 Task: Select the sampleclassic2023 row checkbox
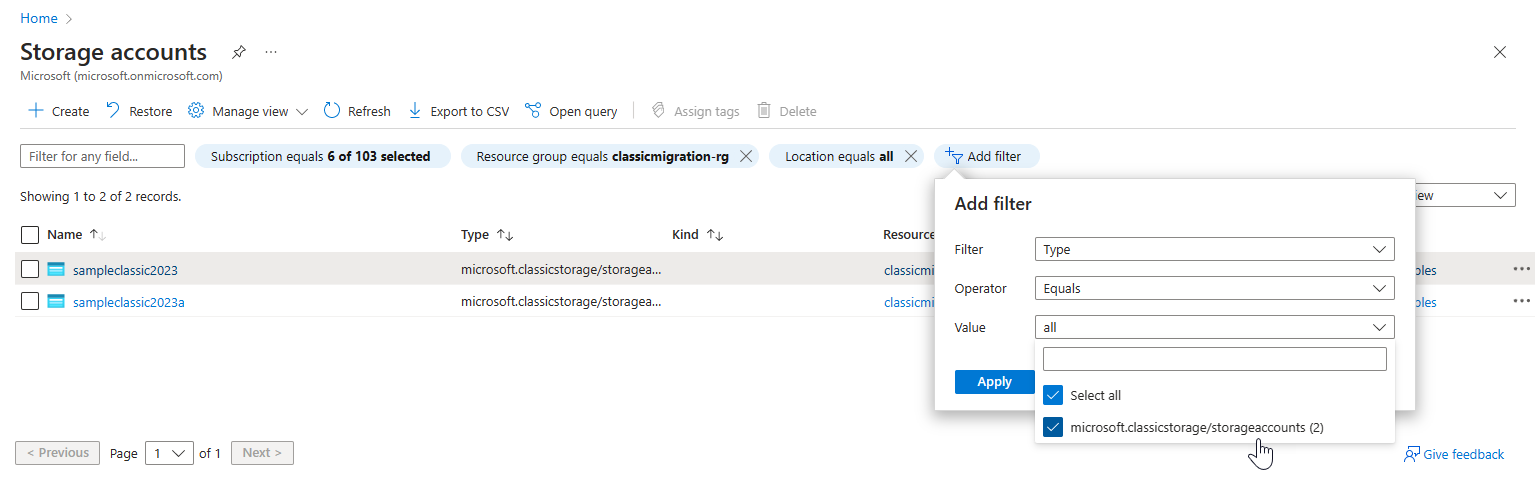click(x=30, y=269)
